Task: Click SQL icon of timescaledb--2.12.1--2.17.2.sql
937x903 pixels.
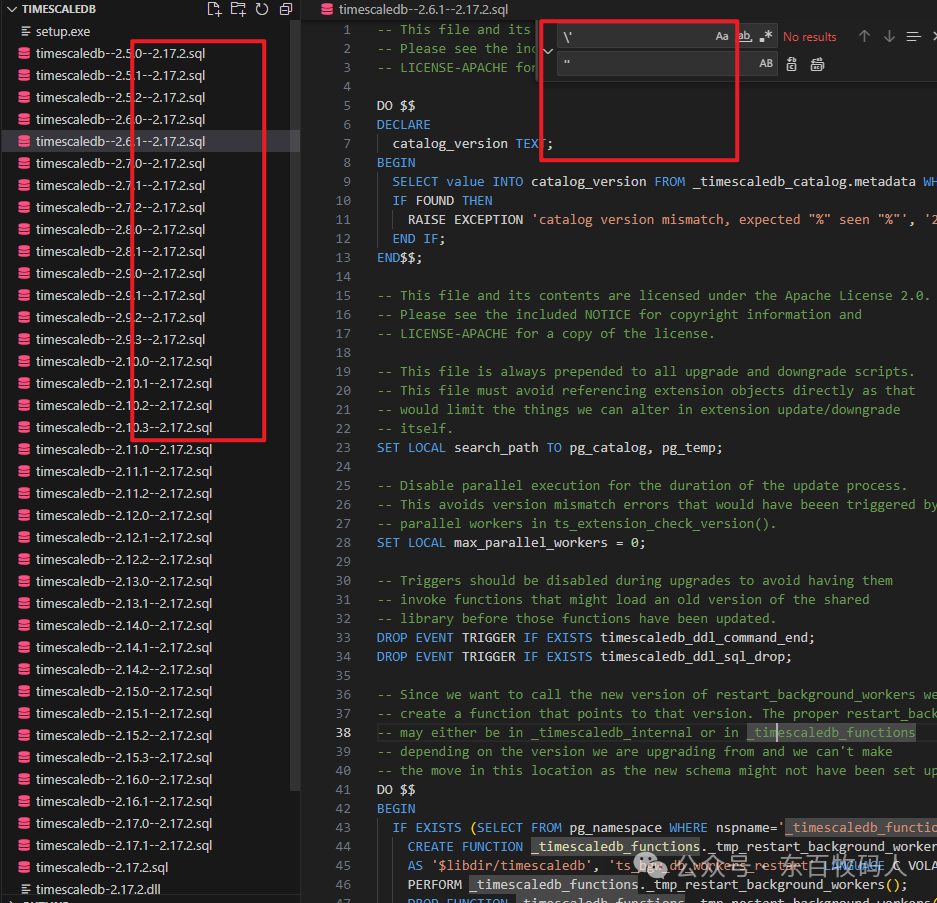Action: (24, 537)
